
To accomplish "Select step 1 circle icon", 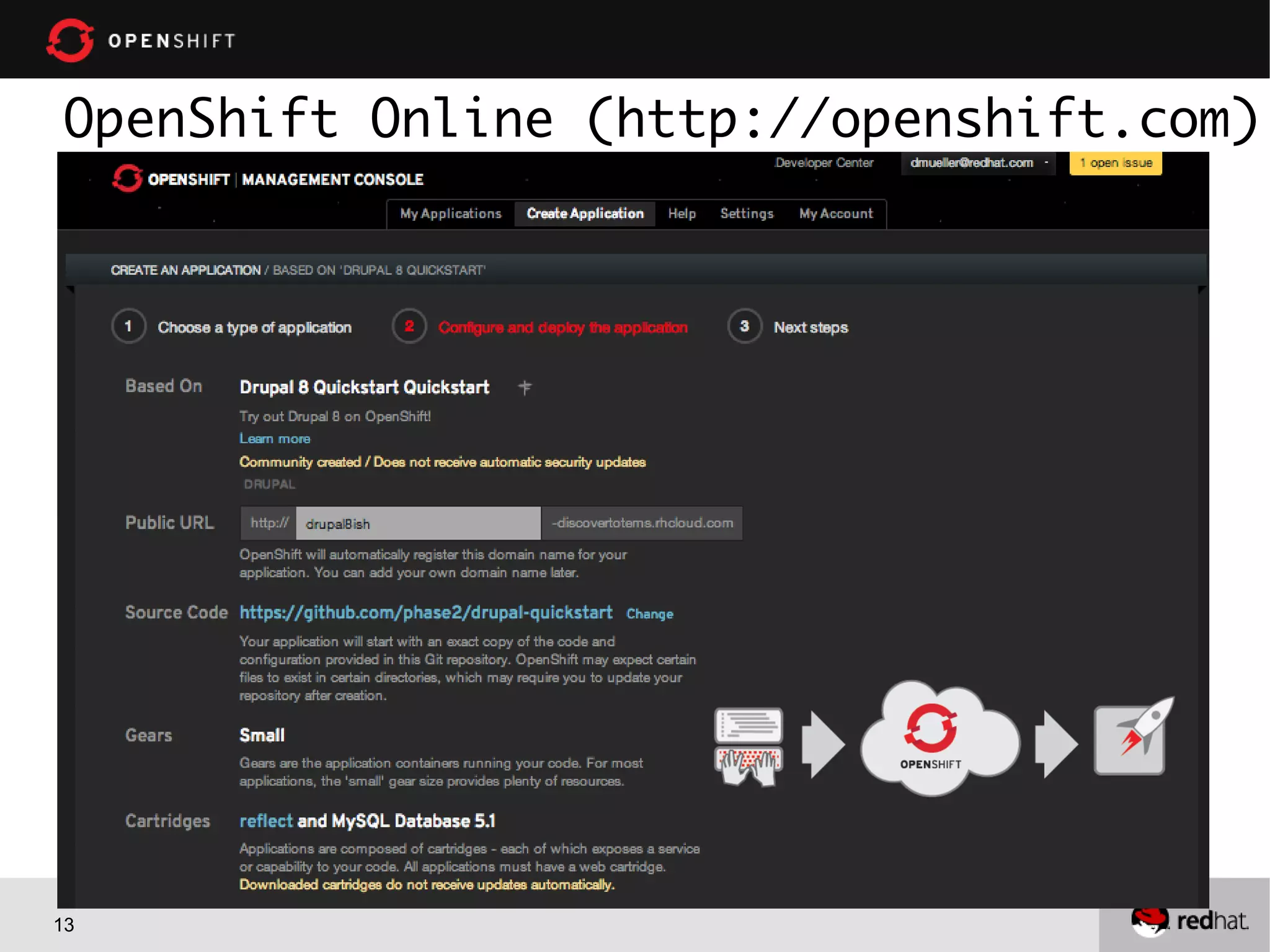I will pos(128,326).
